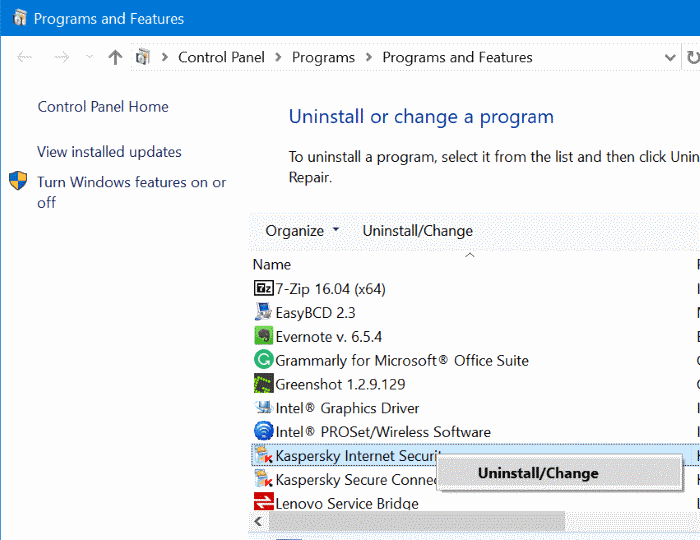
Task: Choose Uninstall/Change from the context menu
Action: click(x=538, y=473)
